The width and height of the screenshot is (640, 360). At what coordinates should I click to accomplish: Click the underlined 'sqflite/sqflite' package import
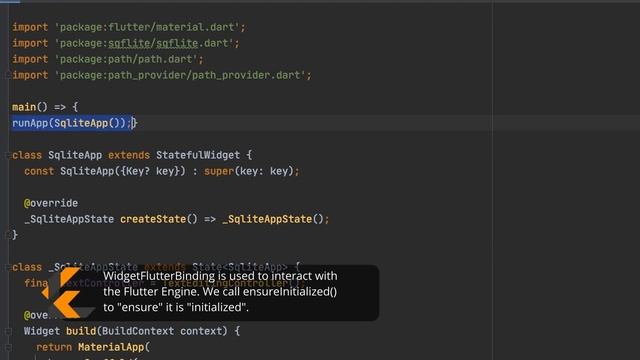[153, 43]
